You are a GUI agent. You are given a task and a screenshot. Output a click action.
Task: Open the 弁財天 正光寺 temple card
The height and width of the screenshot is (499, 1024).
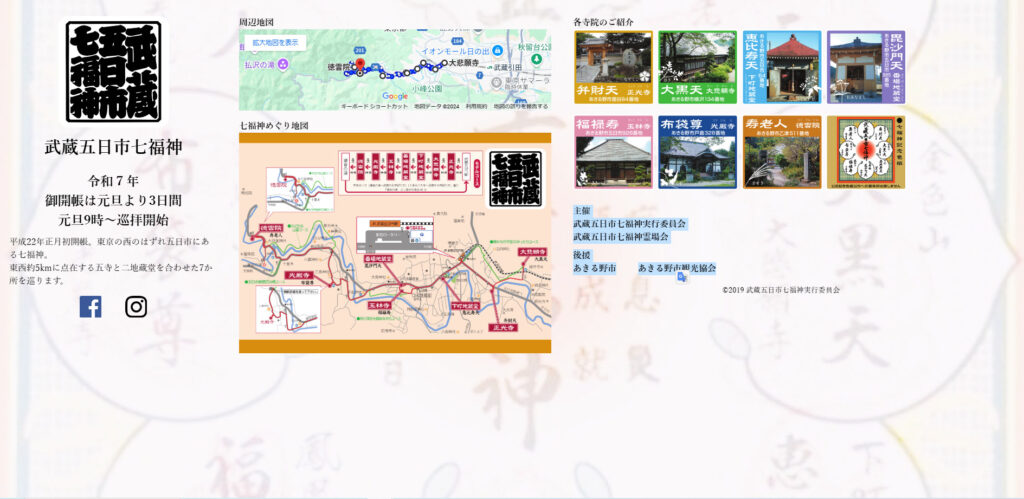tap(613, 67)
